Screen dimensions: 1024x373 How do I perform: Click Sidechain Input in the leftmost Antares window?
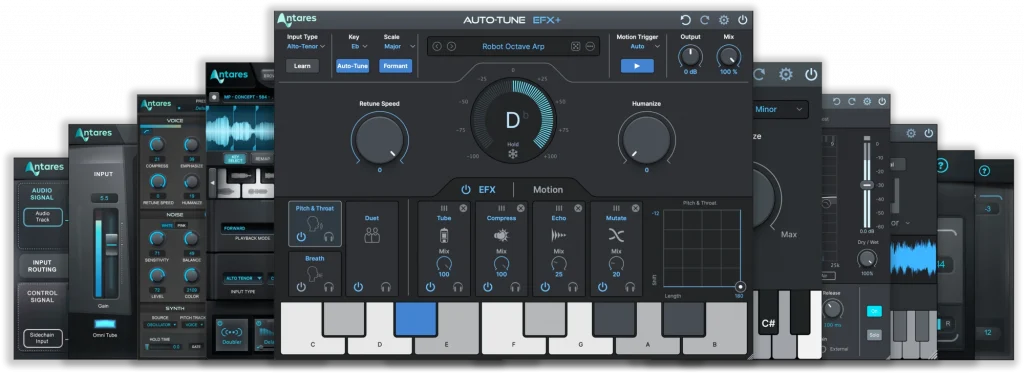click(43, 338)
